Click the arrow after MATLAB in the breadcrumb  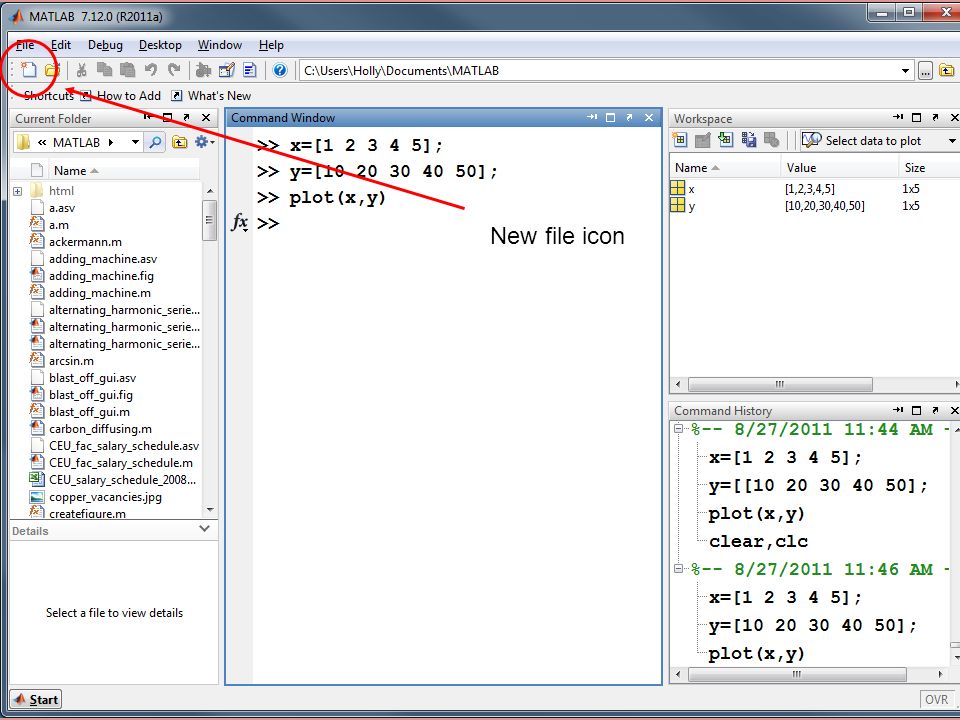(x=111, y=143)
